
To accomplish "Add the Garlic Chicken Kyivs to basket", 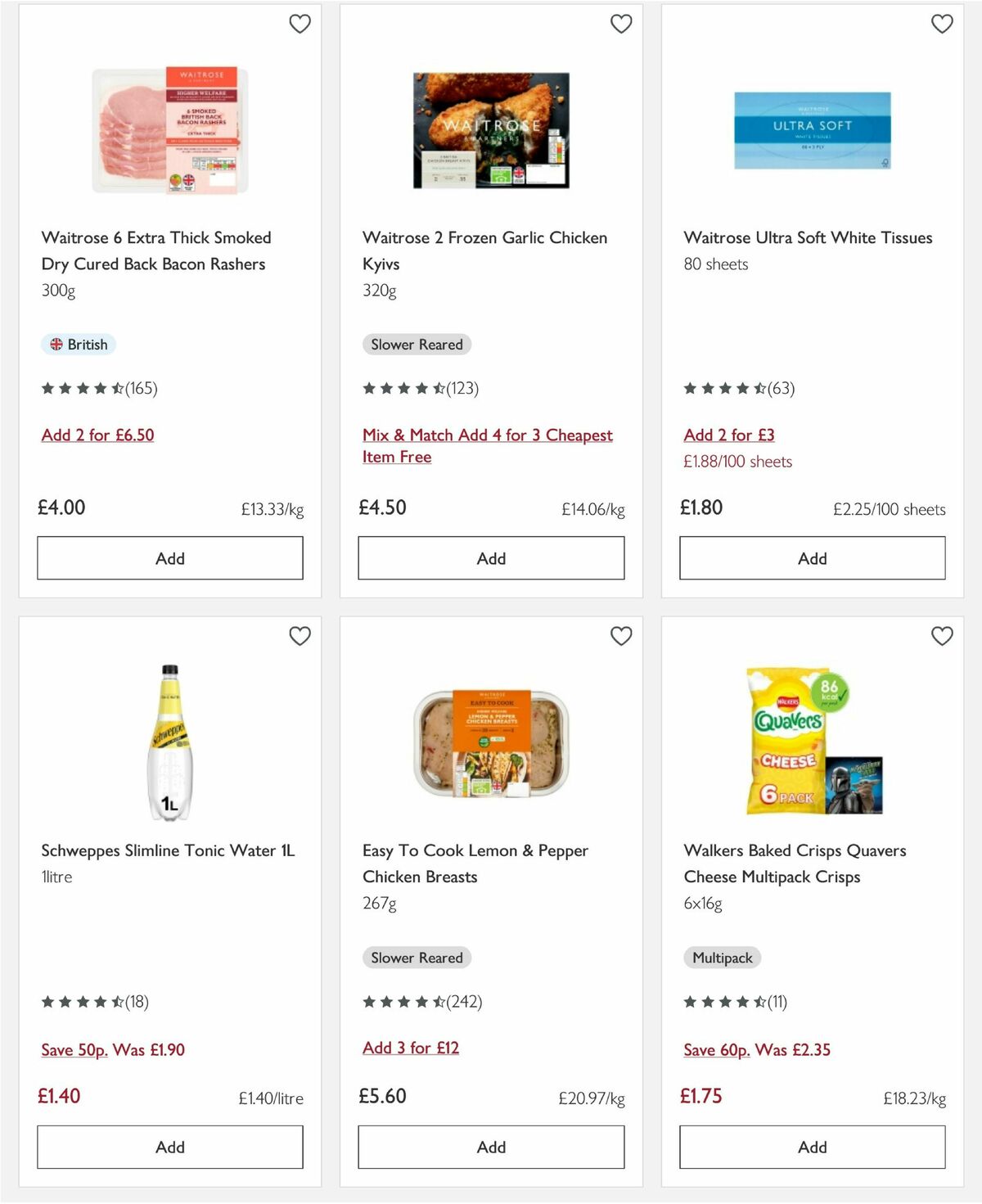I will 490,557.
